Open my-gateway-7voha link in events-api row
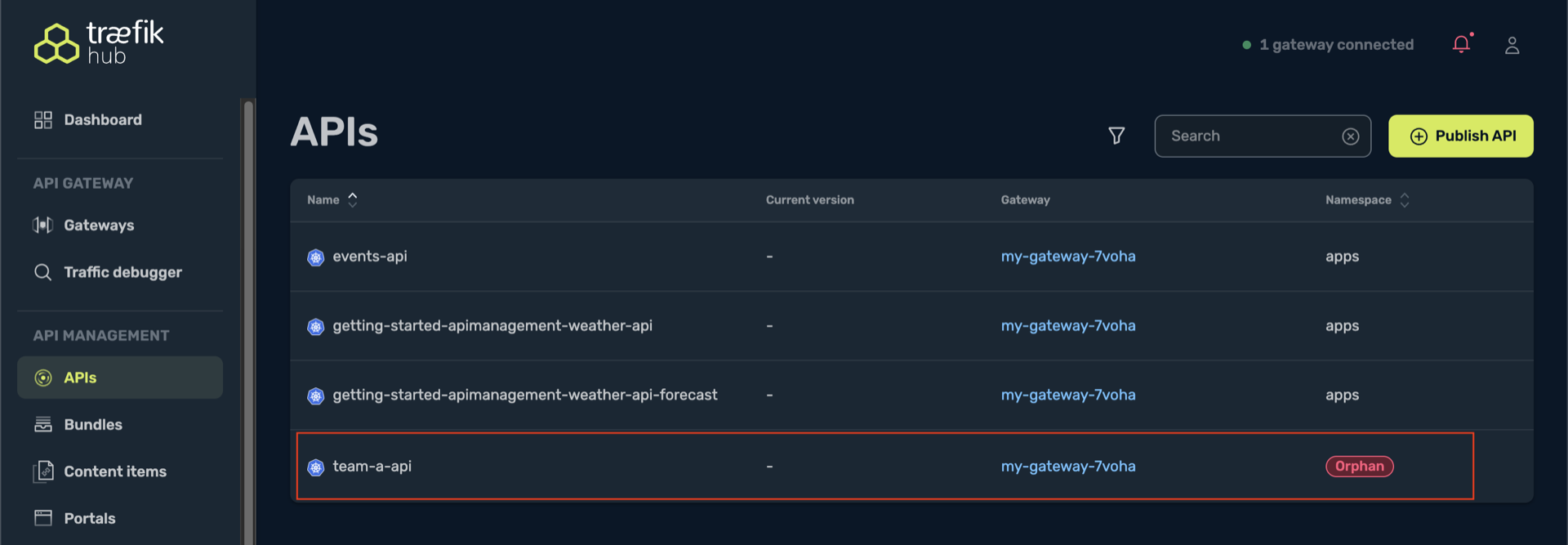1568x545 pixels. tap(1068, 257)
